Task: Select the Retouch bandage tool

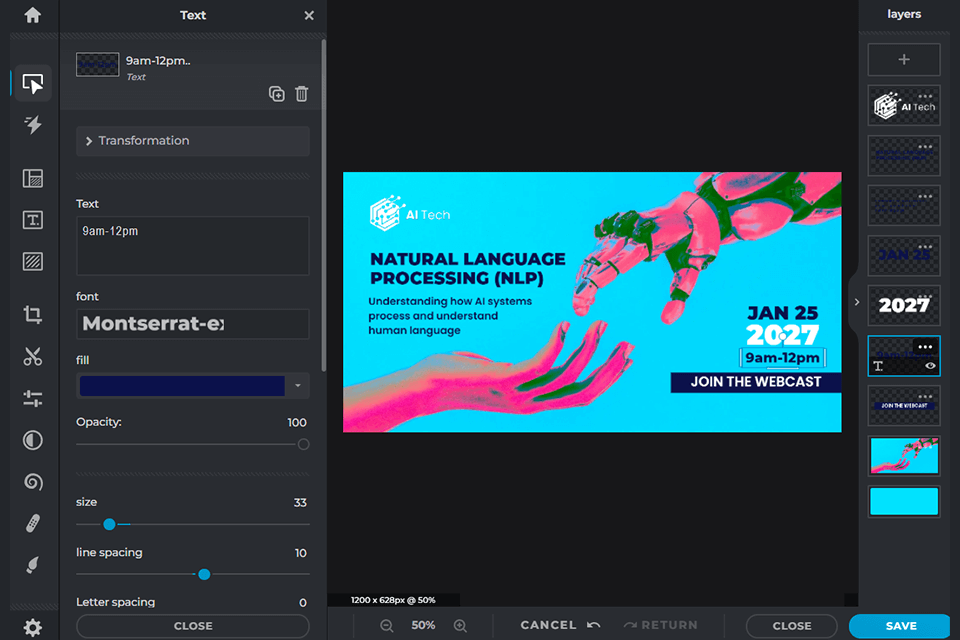Action: point(32,523)
